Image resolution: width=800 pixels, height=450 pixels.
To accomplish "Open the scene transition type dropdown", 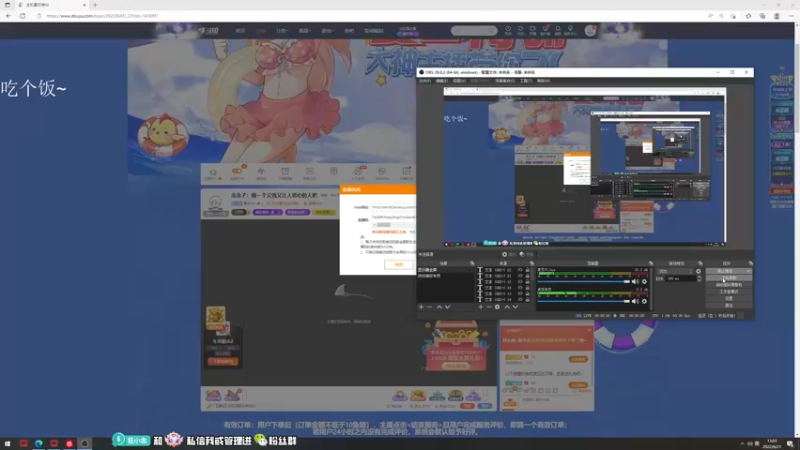I will (x=675, y=271).
